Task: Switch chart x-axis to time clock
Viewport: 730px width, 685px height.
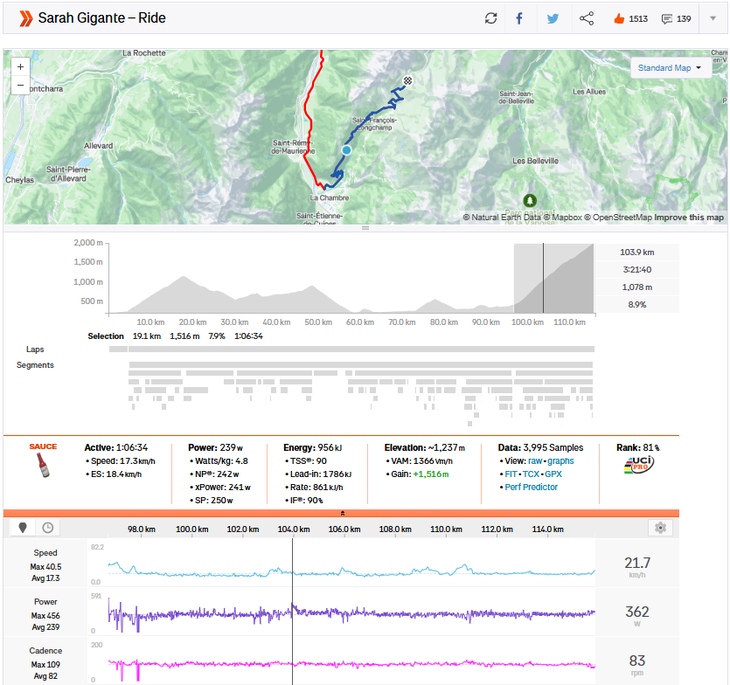Action: click(47, 528)
